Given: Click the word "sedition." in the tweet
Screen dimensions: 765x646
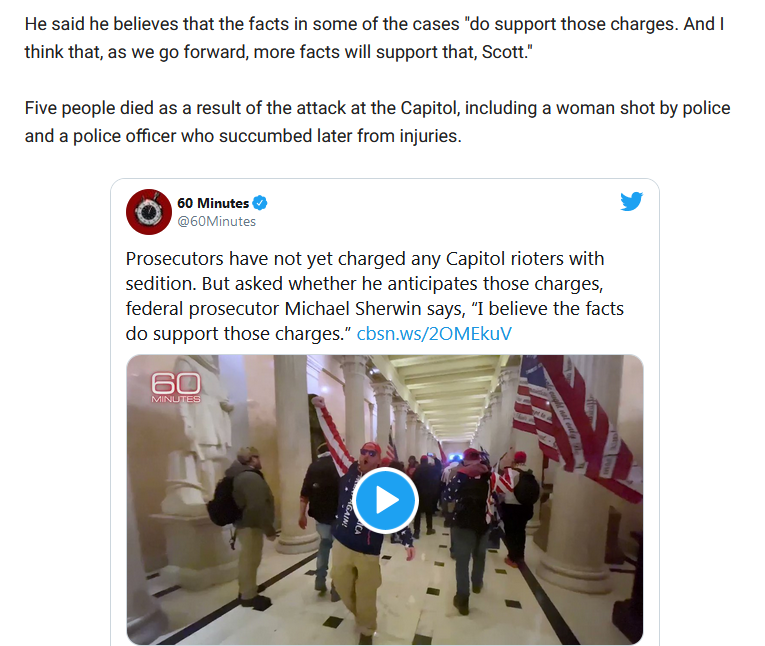Looking at the screenshot, I should [x=161, y=284].
